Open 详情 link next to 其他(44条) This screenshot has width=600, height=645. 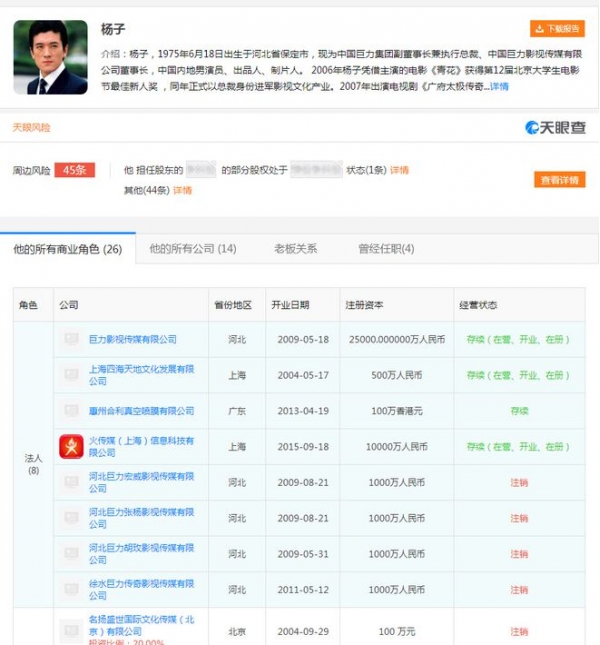coord(182,190)
